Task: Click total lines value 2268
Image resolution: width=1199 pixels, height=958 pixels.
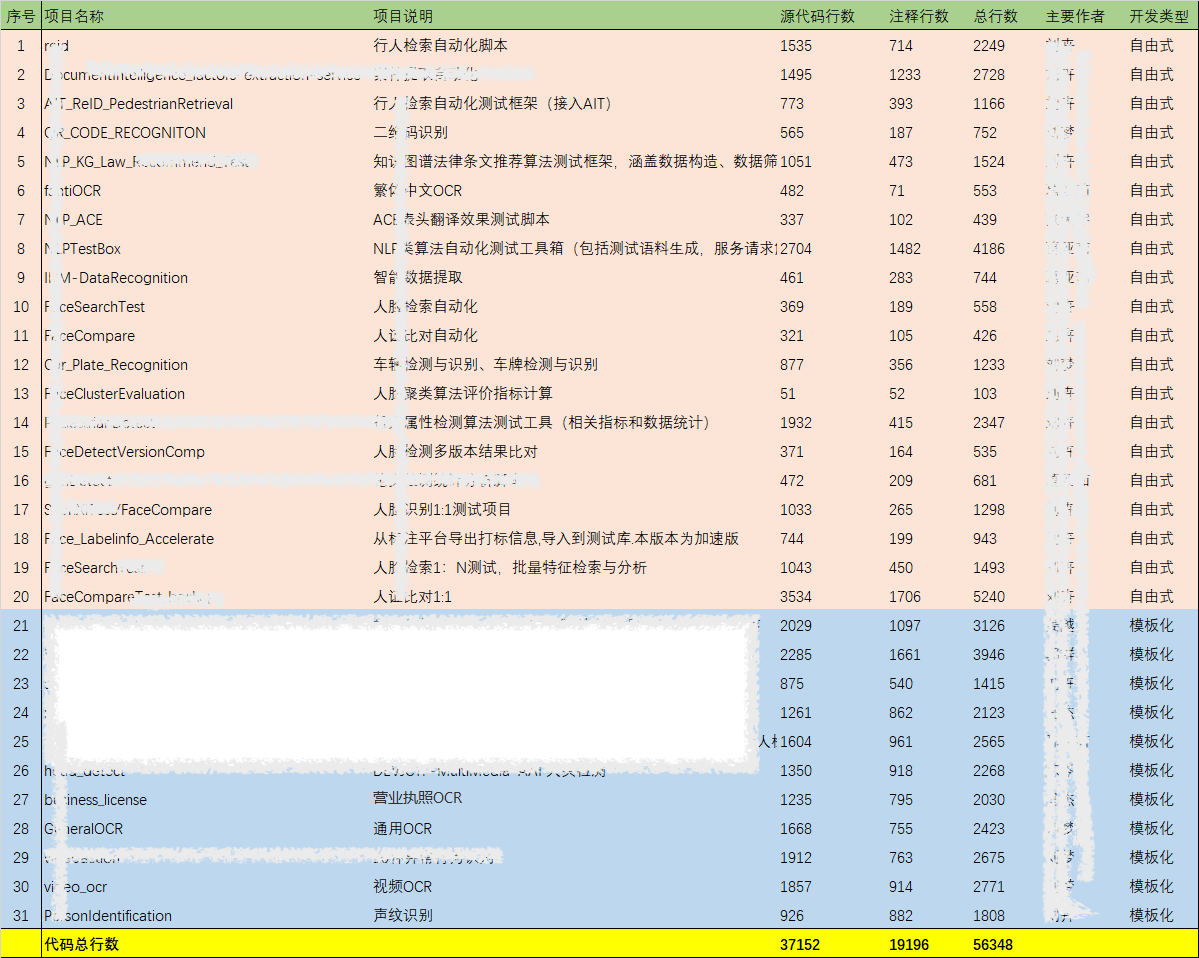Action: [989, 772]
